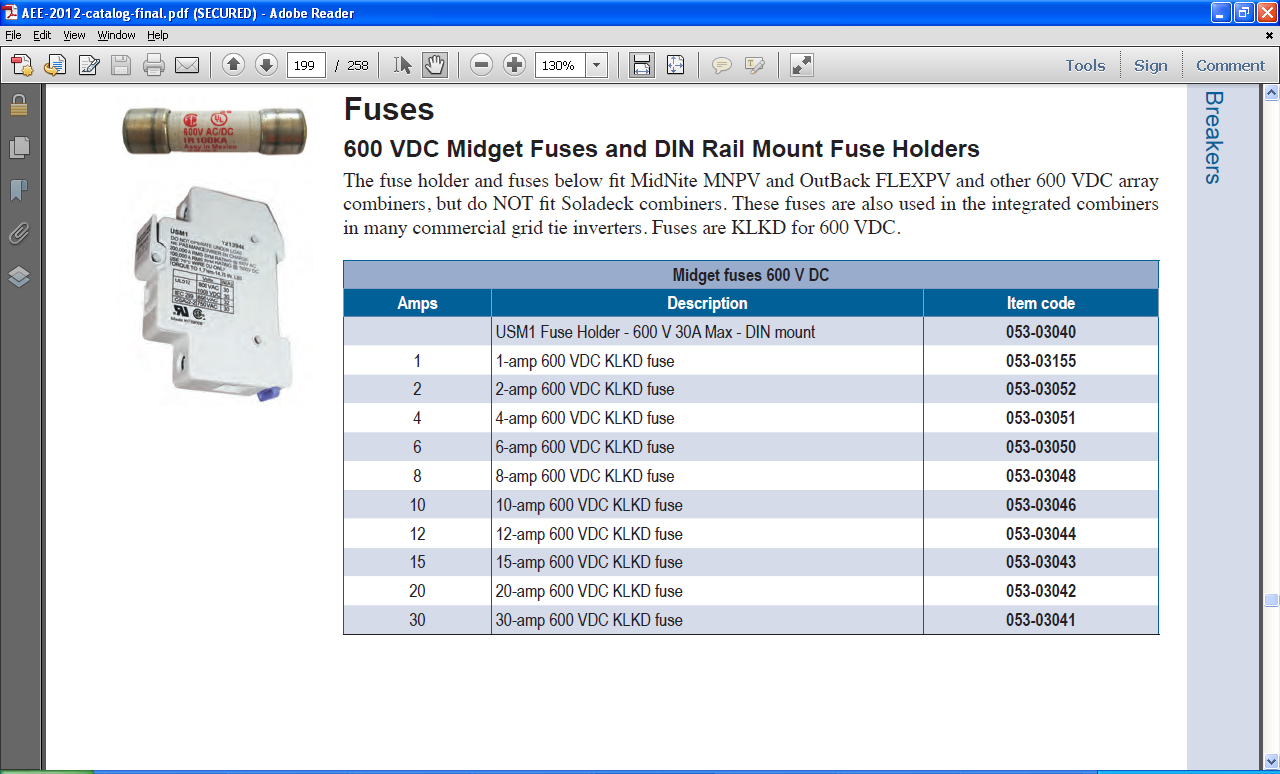Image resolution: width=1280 pixels, height=774 pixels.
Task: Click the Save file toolbar icon
Action: pos(121,66)
